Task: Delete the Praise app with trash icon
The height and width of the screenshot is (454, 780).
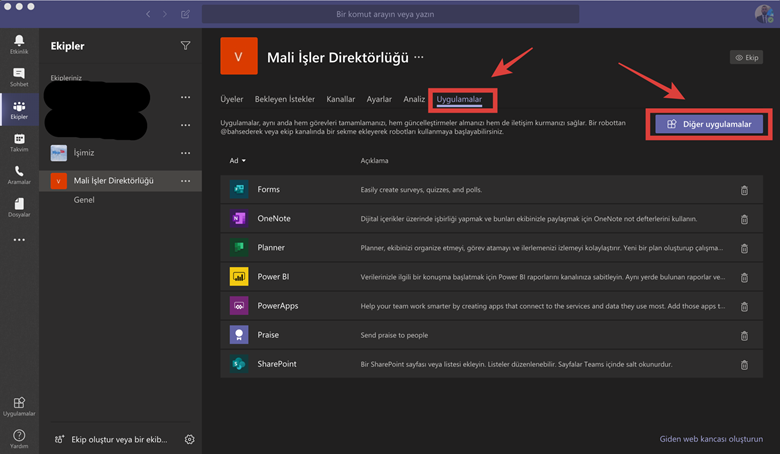Action: coord(744,336)
